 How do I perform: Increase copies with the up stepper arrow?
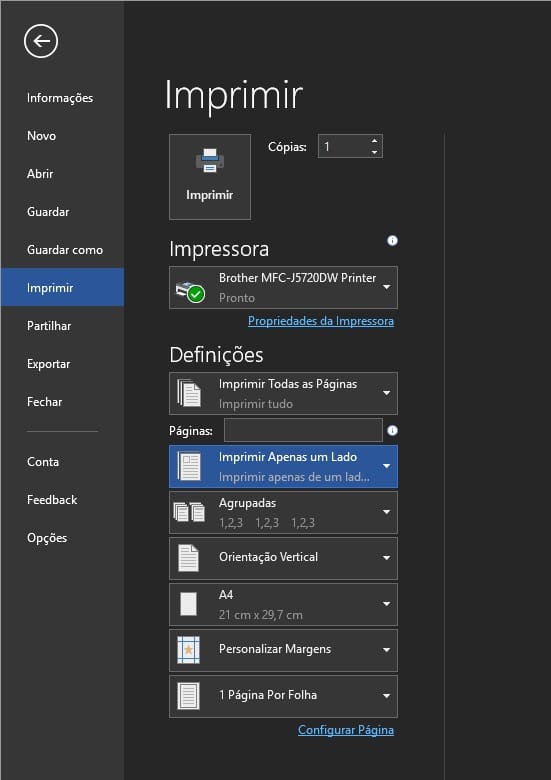pyautogui.click(x=374, y=141)
